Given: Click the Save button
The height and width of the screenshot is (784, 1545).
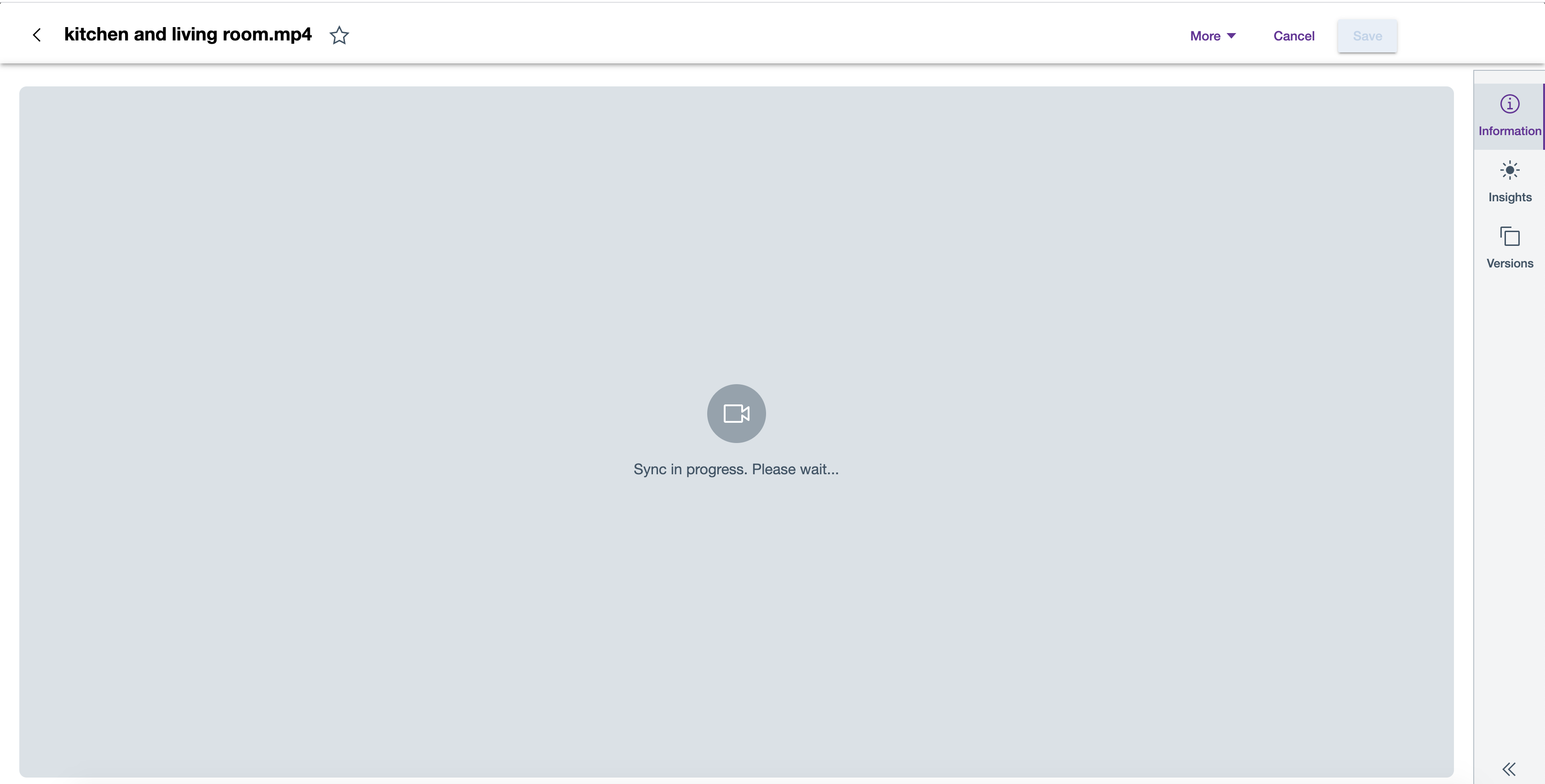Looking at the screenshot, I should pos(1367,35).
